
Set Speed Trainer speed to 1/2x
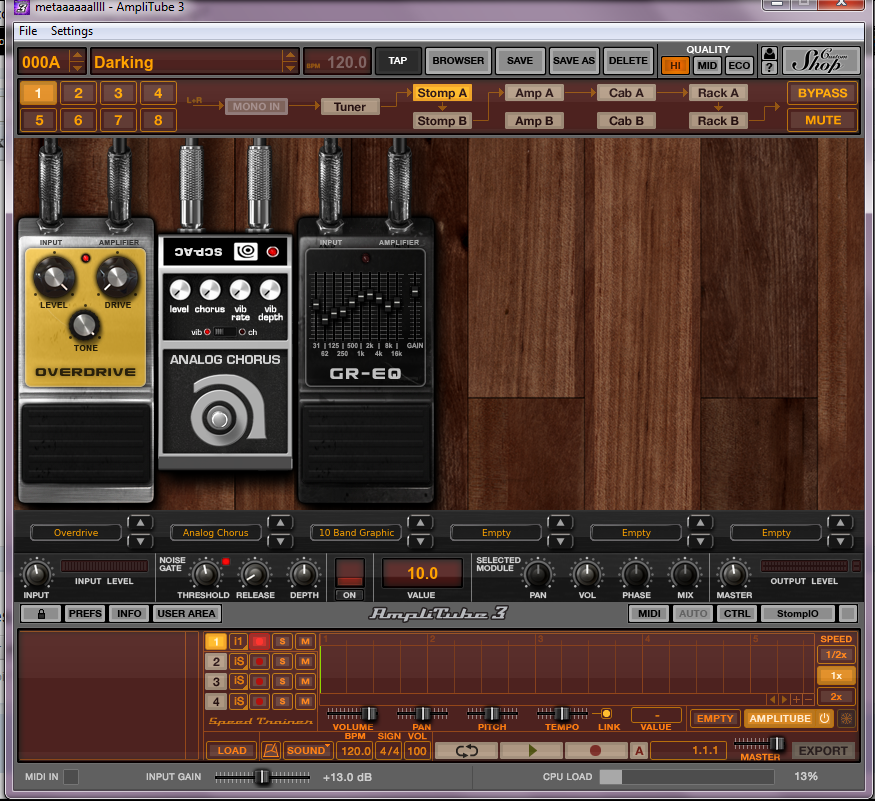836,655
